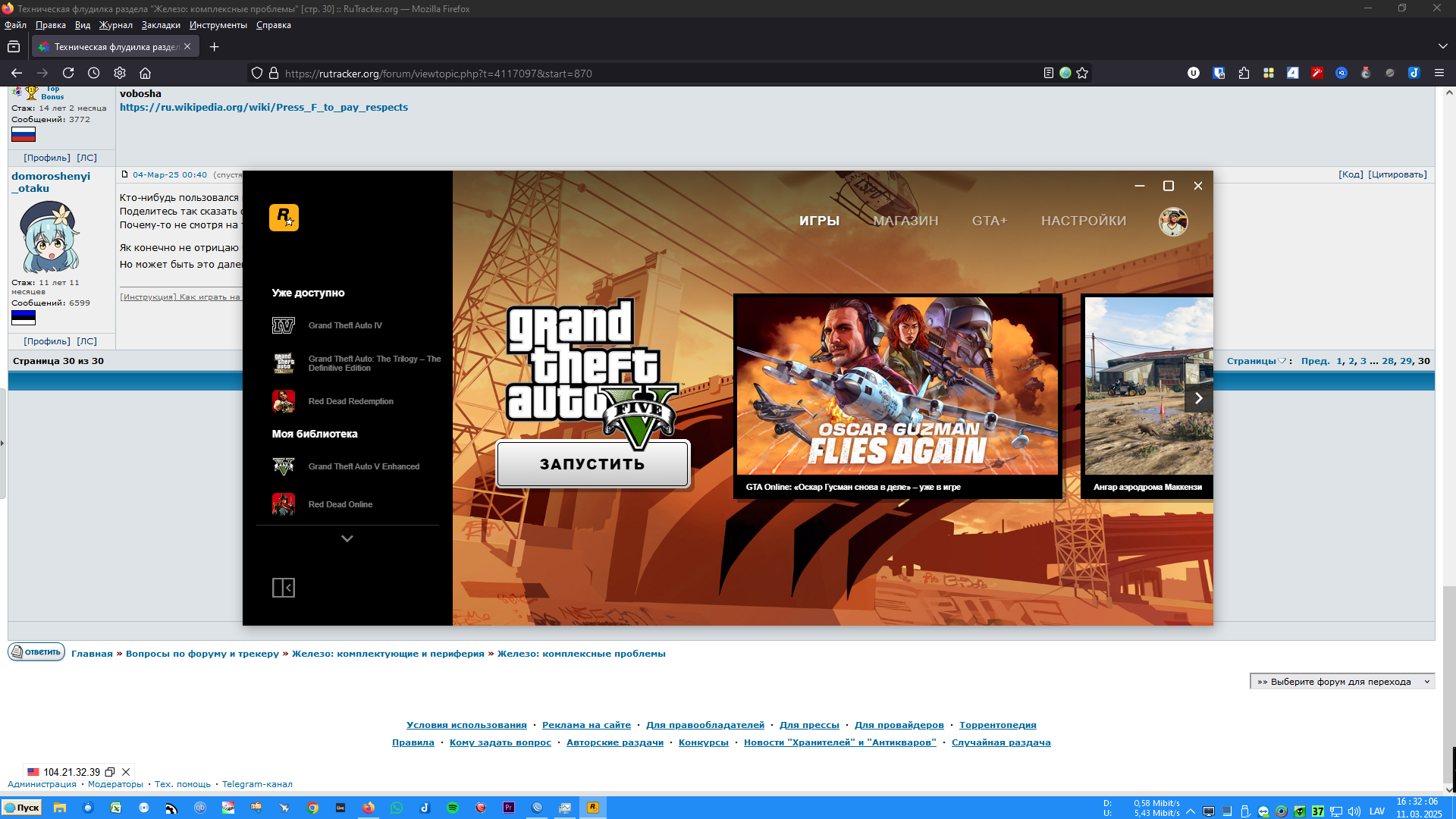Open Chrome from taskbar
This screenshot has width=1456, height=819.
[x=312, y=808]
